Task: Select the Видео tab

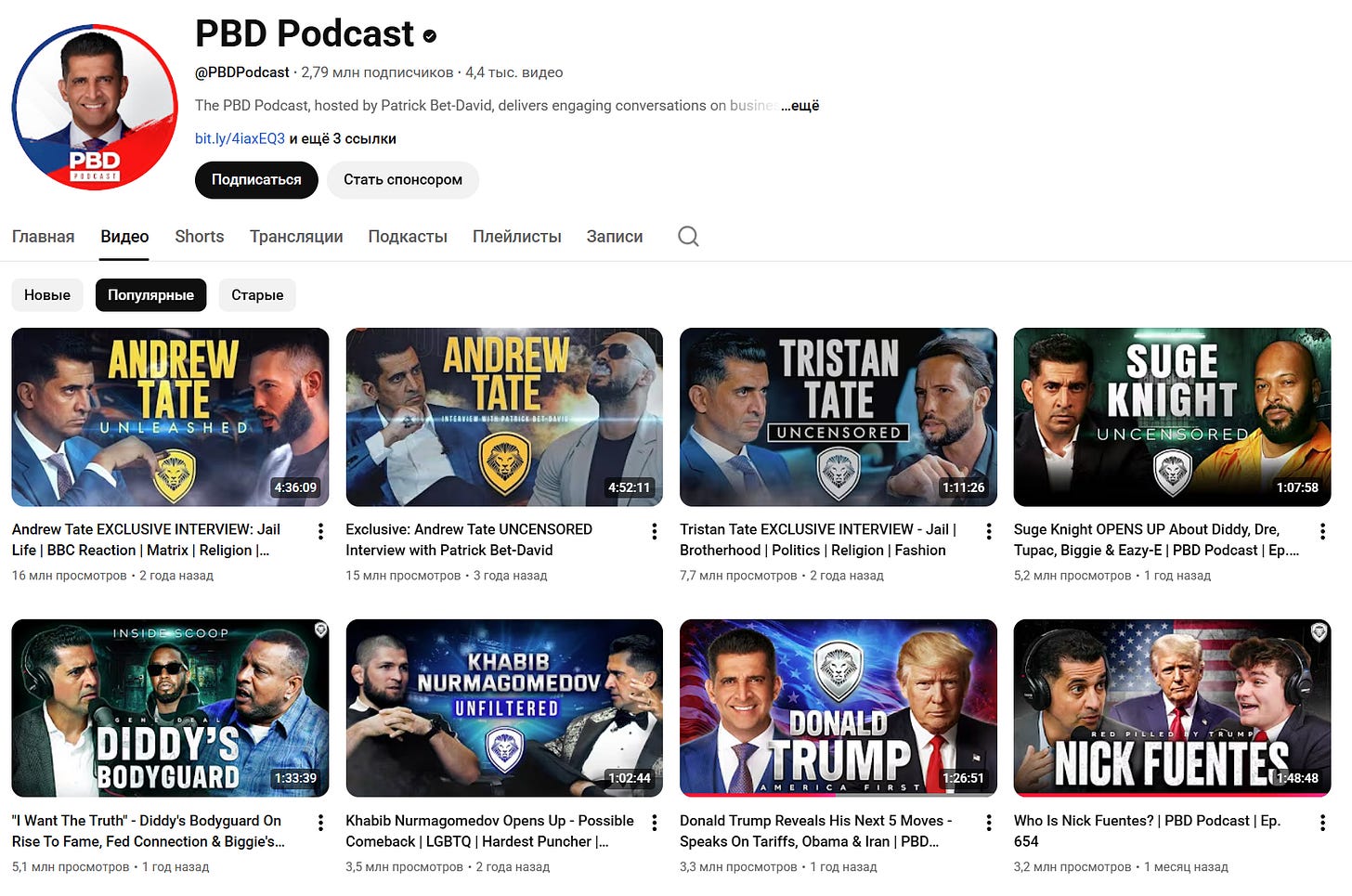Action: [124, 237]
